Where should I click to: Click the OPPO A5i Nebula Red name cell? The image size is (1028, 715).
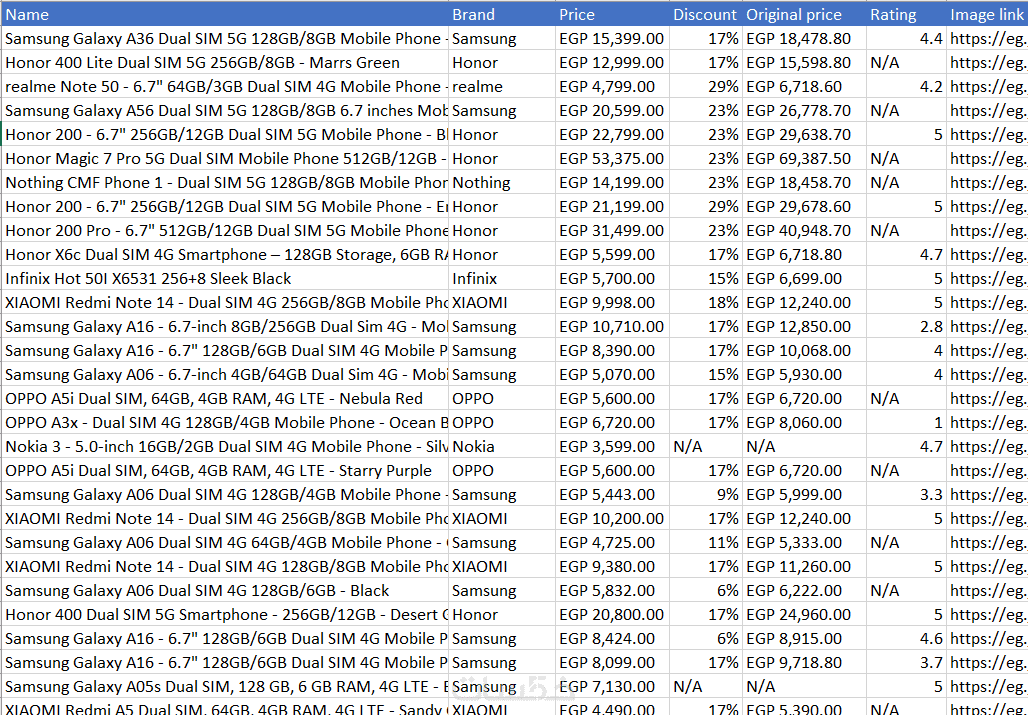(x=226, y=398)
